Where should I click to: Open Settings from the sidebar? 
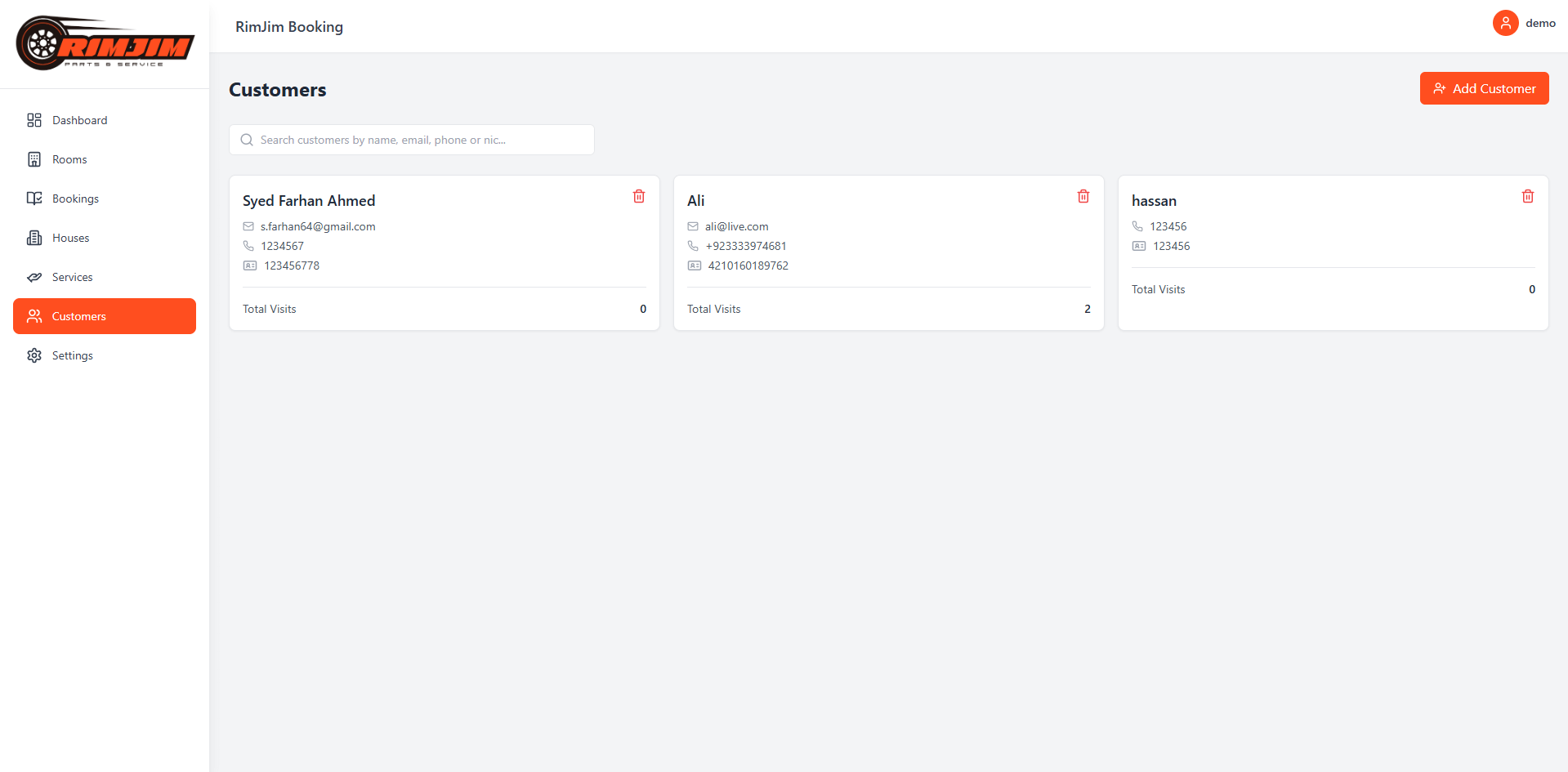point(72,355)
